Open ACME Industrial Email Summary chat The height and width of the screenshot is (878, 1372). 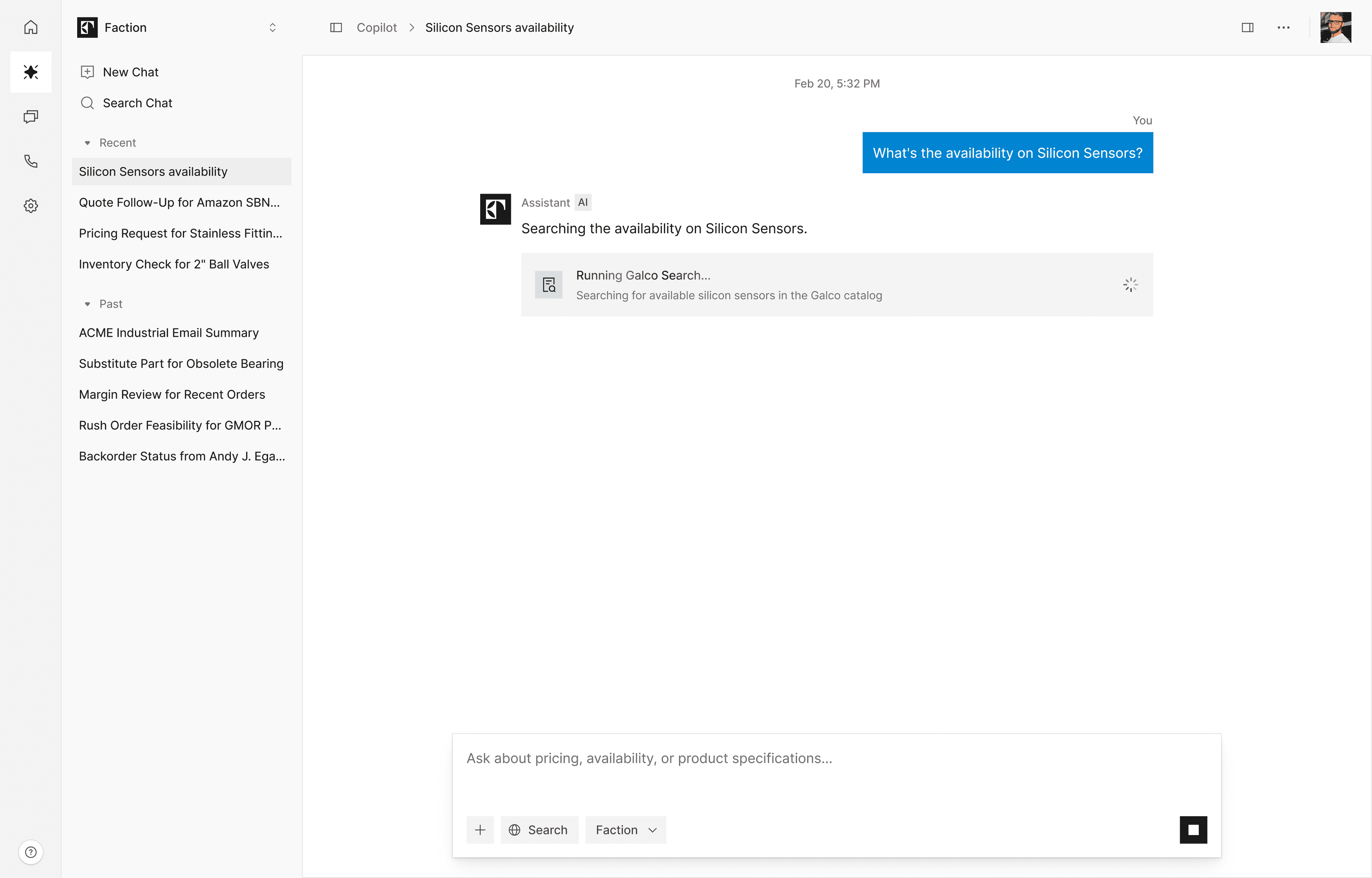click(182, 333)
